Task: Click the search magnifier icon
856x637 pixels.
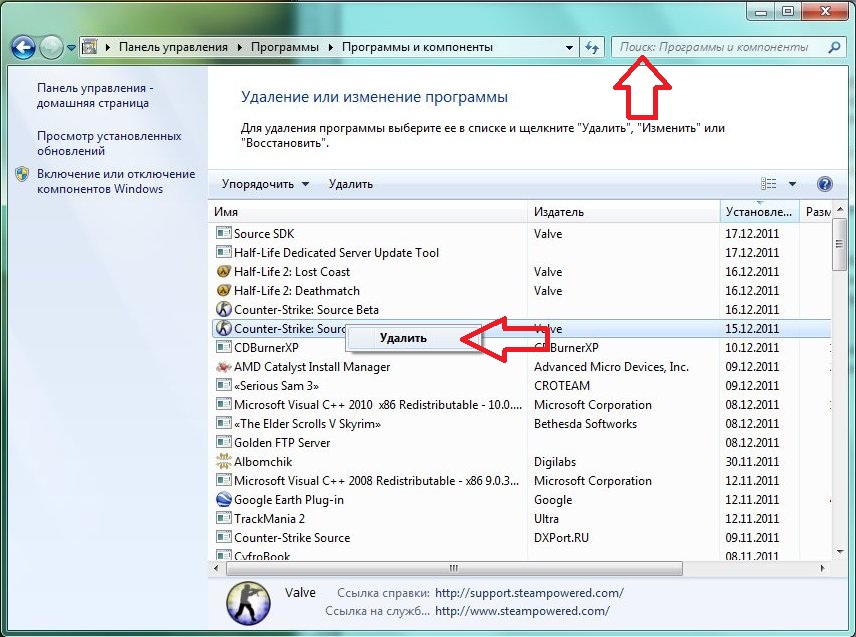Action: pyautogui.click(x=834, y=47)
